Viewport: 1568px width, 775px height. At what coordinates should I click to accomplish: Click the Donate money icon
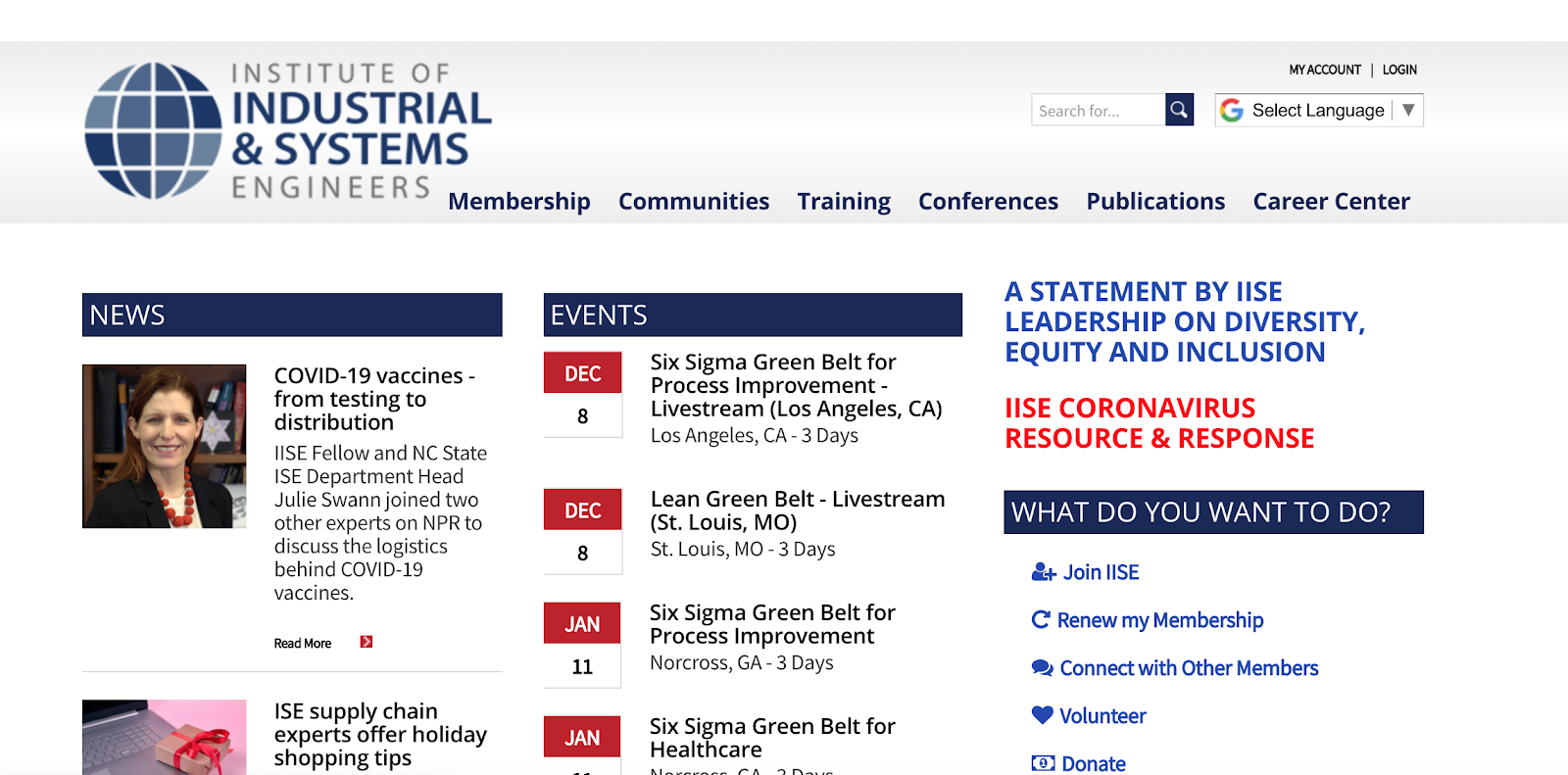[1043, 763]
